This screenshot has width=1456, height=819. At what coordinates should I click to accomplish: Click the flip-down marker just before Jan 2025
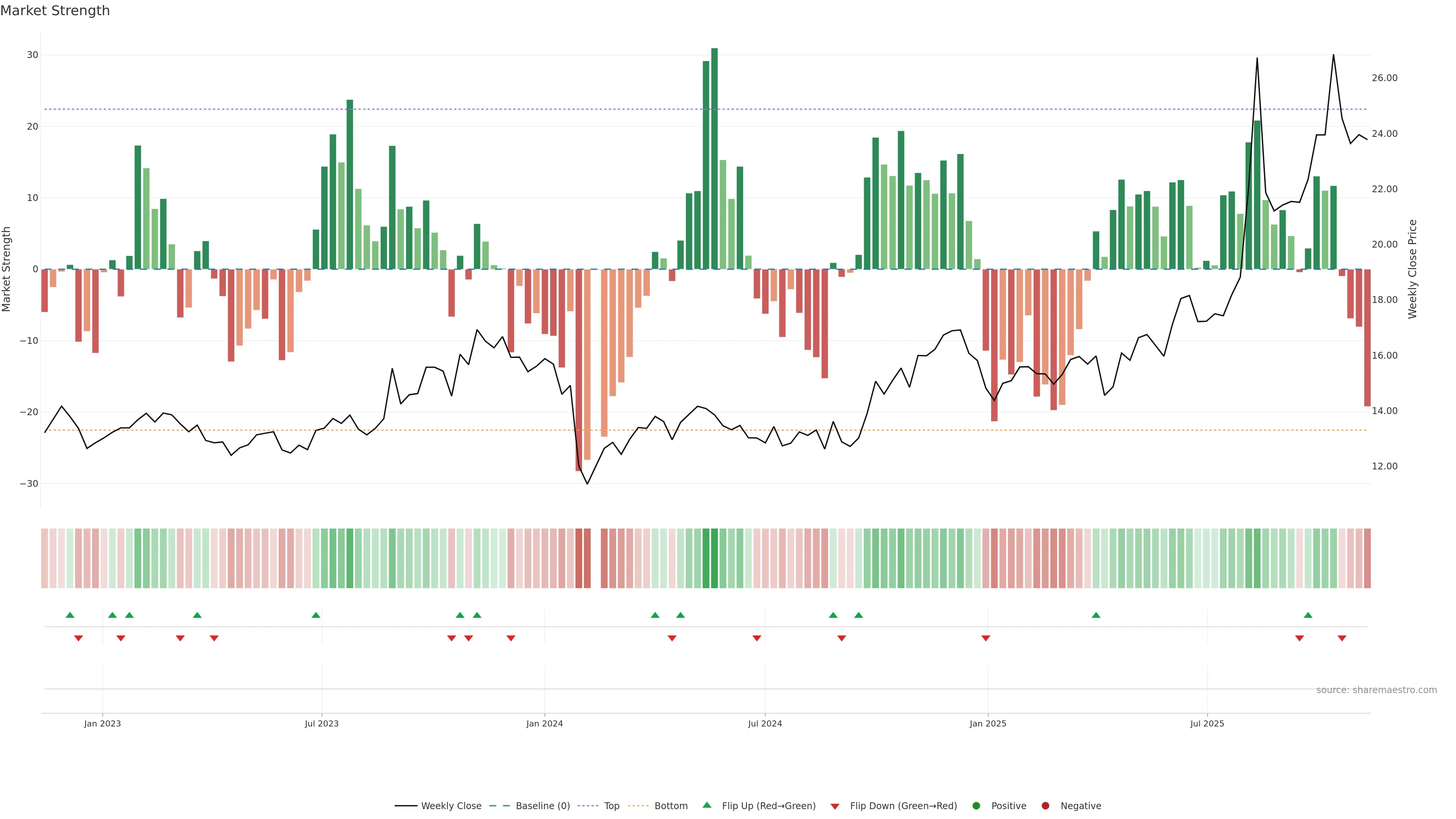coord(986,638)
